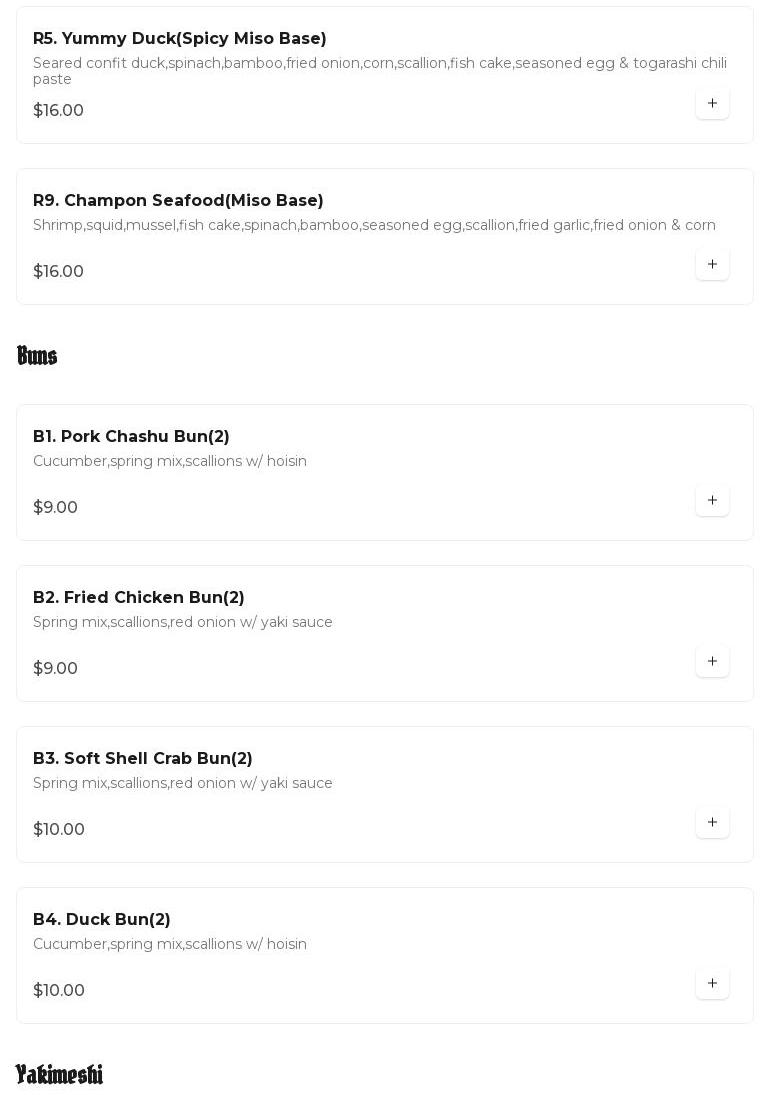This screenshot has height=1095, width=770.
Task: Select B4. Duck Bun(2) title
Action: (102, 920)
